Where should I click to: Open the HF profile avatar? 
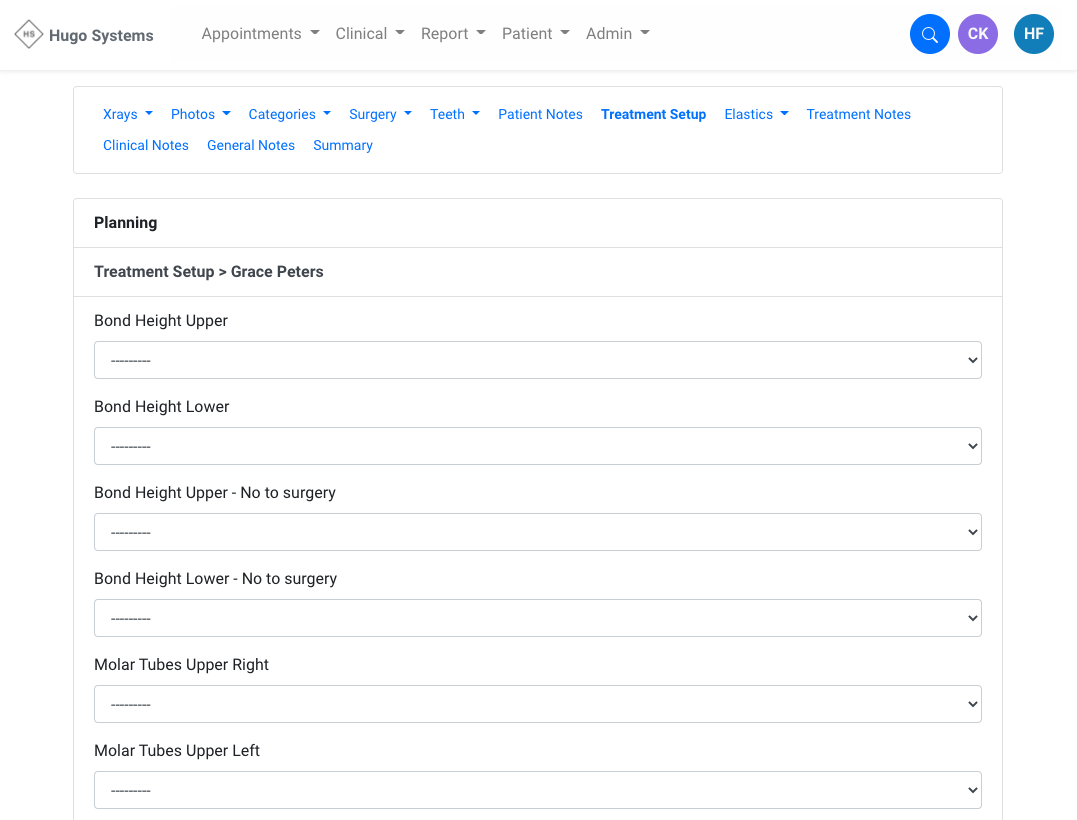(1033, 34)
